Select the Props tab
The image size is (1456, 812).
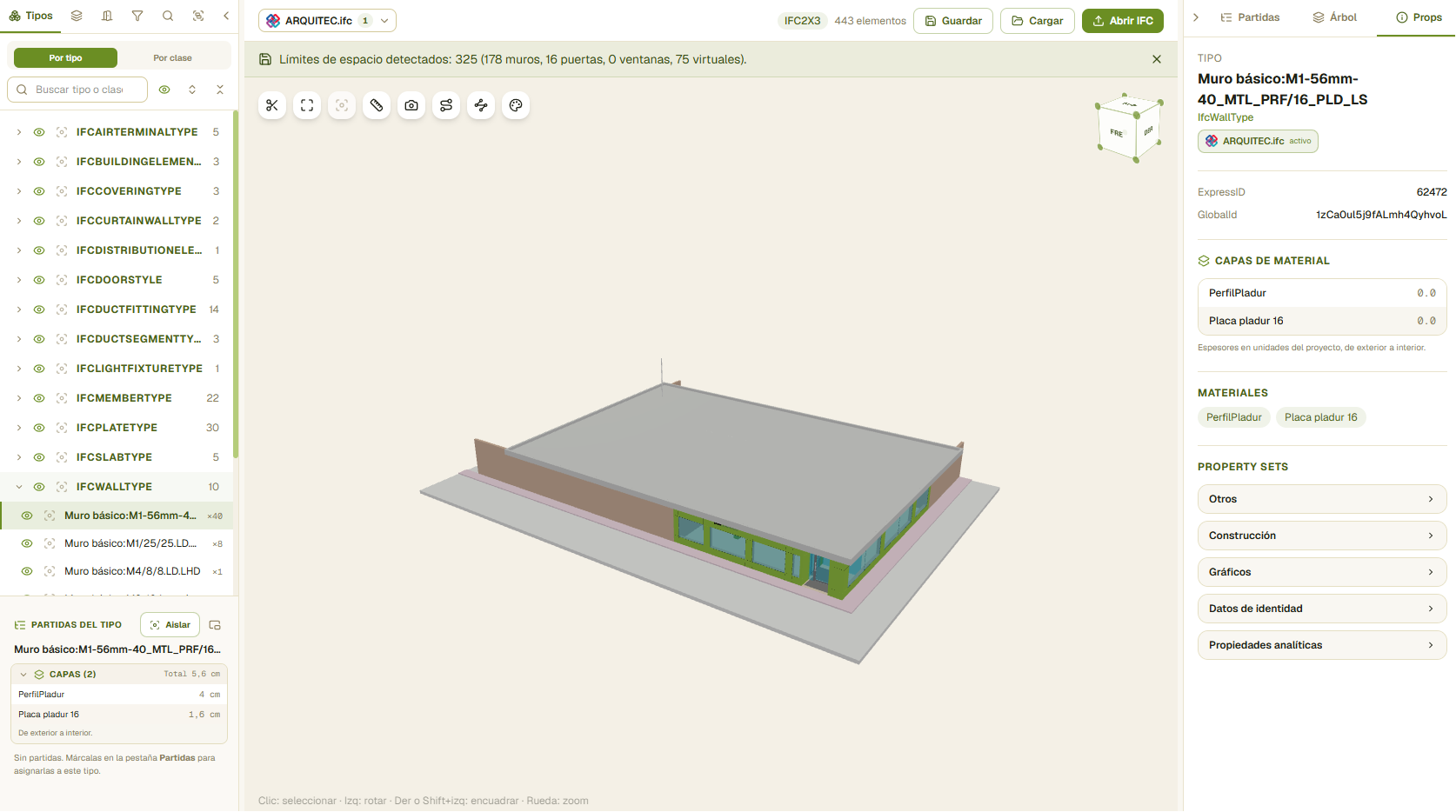coord(1419,17)
